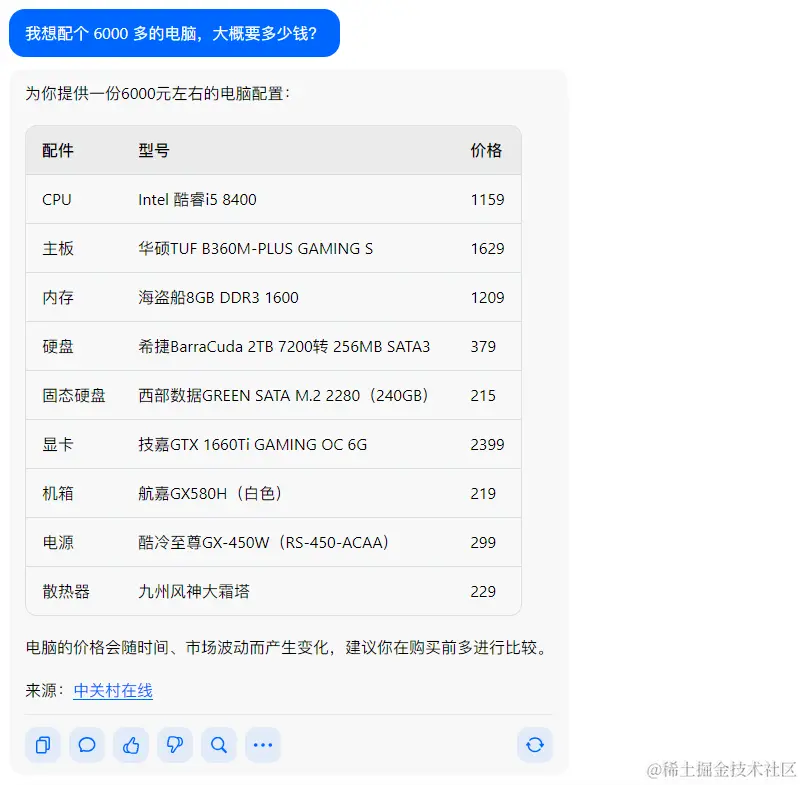This screenshot has width=803, height=785.
Task: Click the price 379 cell
Action: 483,347
